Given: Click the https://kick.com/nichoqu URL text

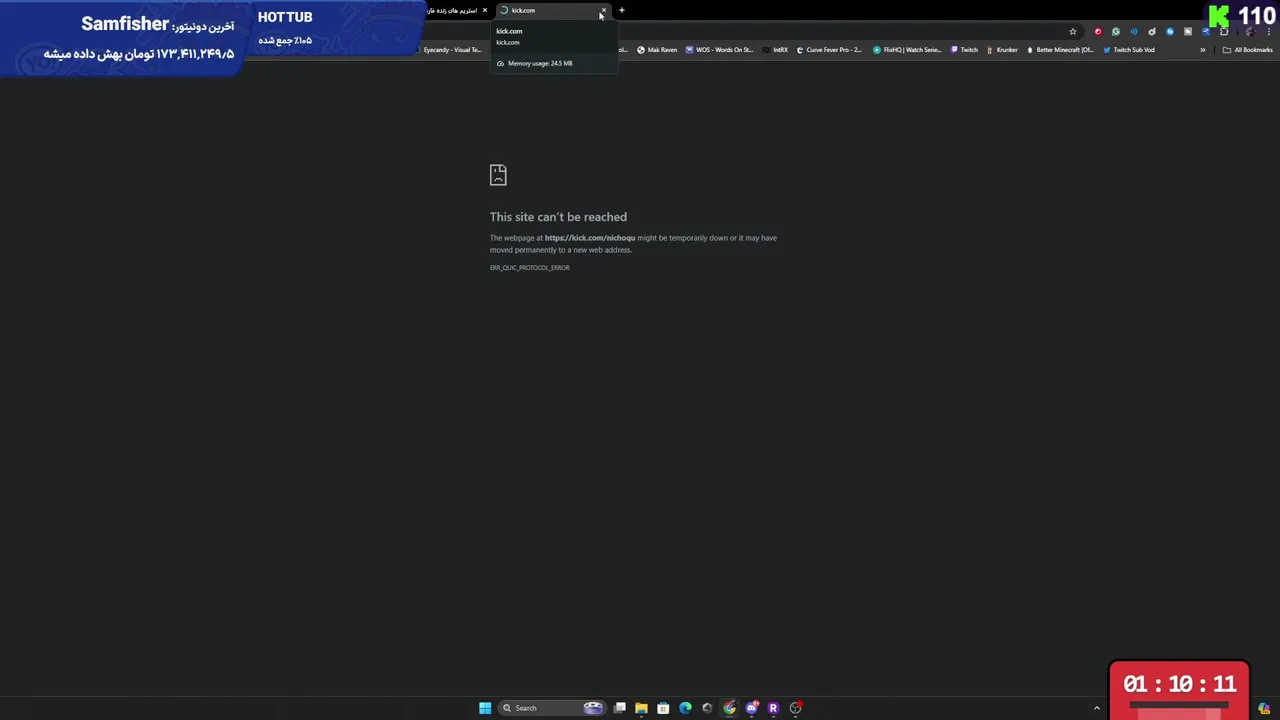Looking at the screenshot, I should point(590,238).
